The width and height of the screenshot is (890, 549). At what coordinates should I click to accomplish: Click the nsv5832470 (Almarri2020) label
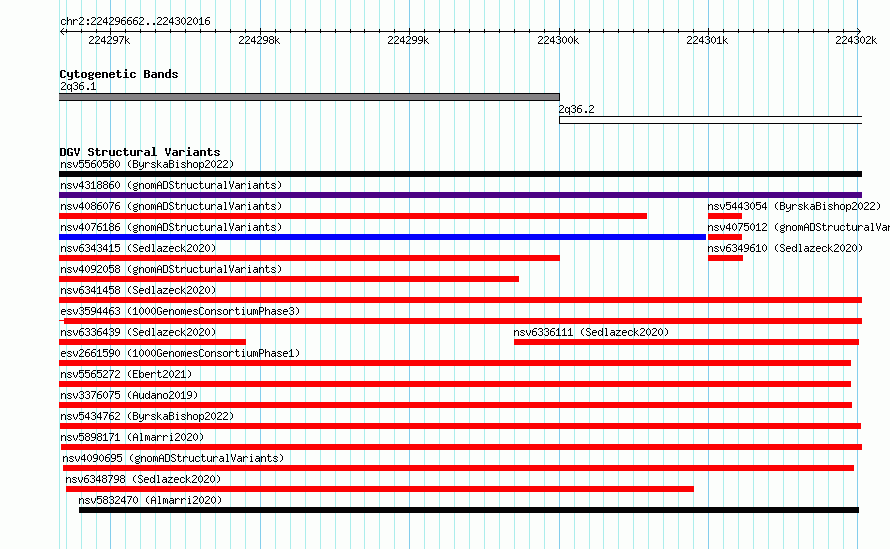[x=150, y=500]
